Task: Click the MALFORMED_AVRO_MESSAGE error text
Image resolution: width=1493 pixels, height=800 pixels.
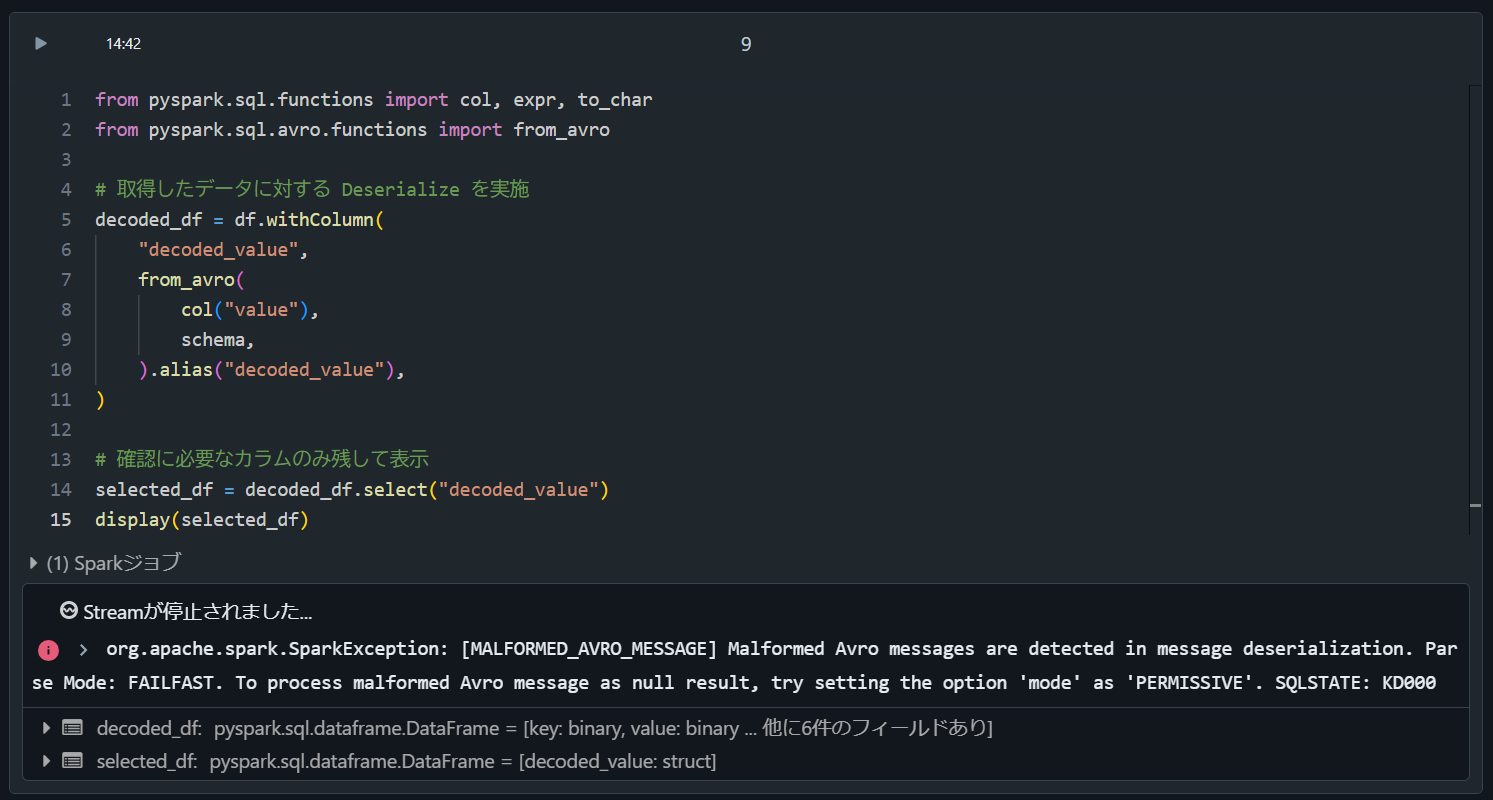Action: [x=589, y=648]
